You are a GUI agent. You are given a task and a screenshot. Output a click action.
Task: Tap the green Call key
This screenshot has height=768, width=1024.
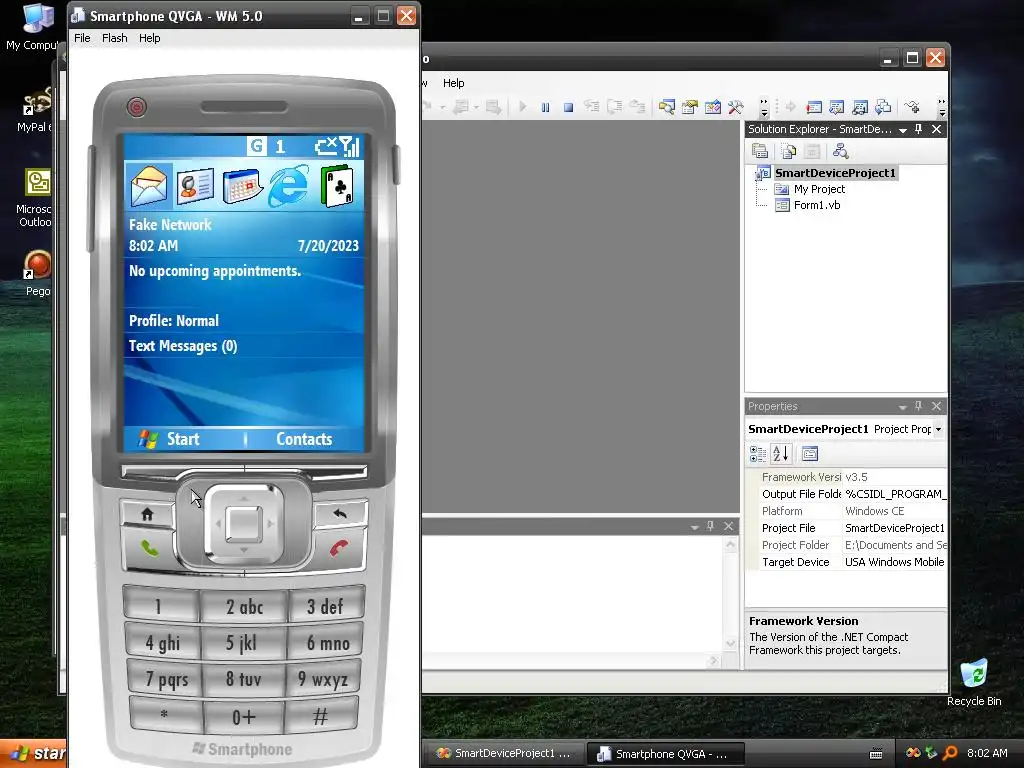click(x=150, y=548)
